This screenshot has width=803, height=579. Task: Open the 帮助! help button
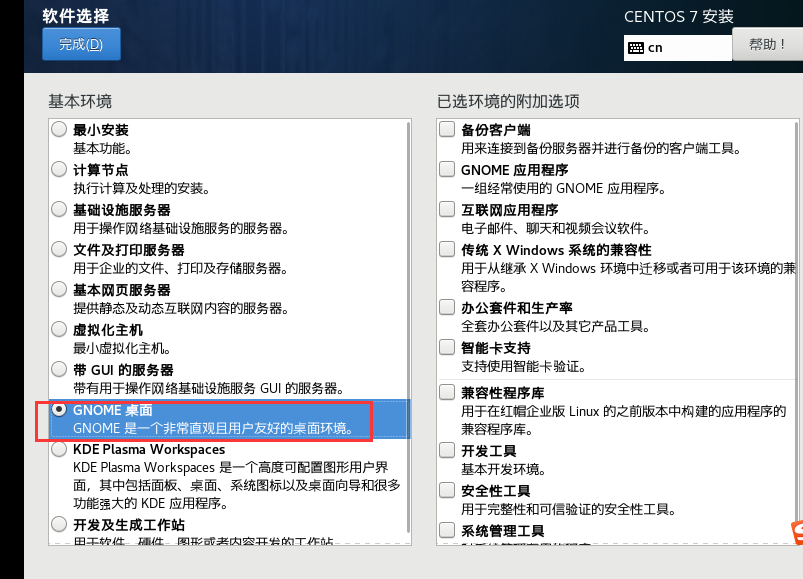tap(767, 45)
